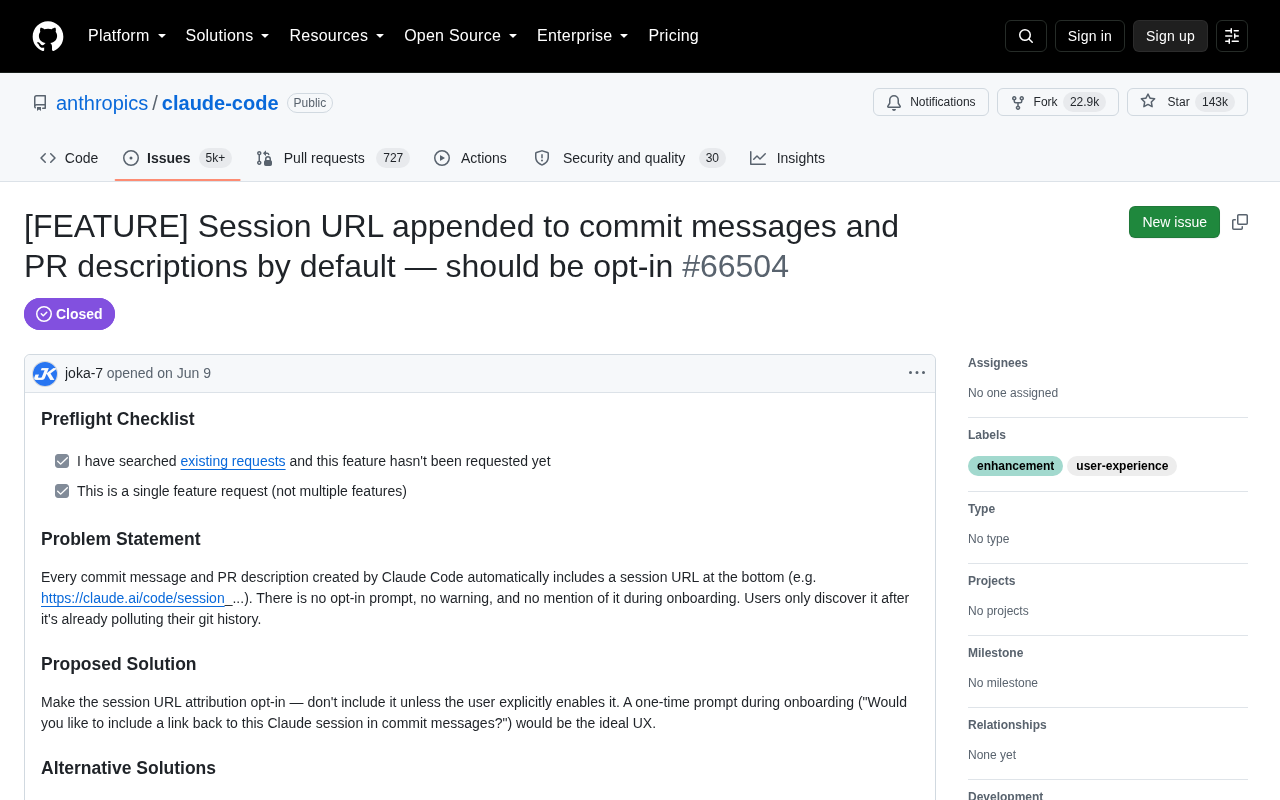Fork the claude-code repository
Screen dimensions: 1280x800
(1058, 102)
